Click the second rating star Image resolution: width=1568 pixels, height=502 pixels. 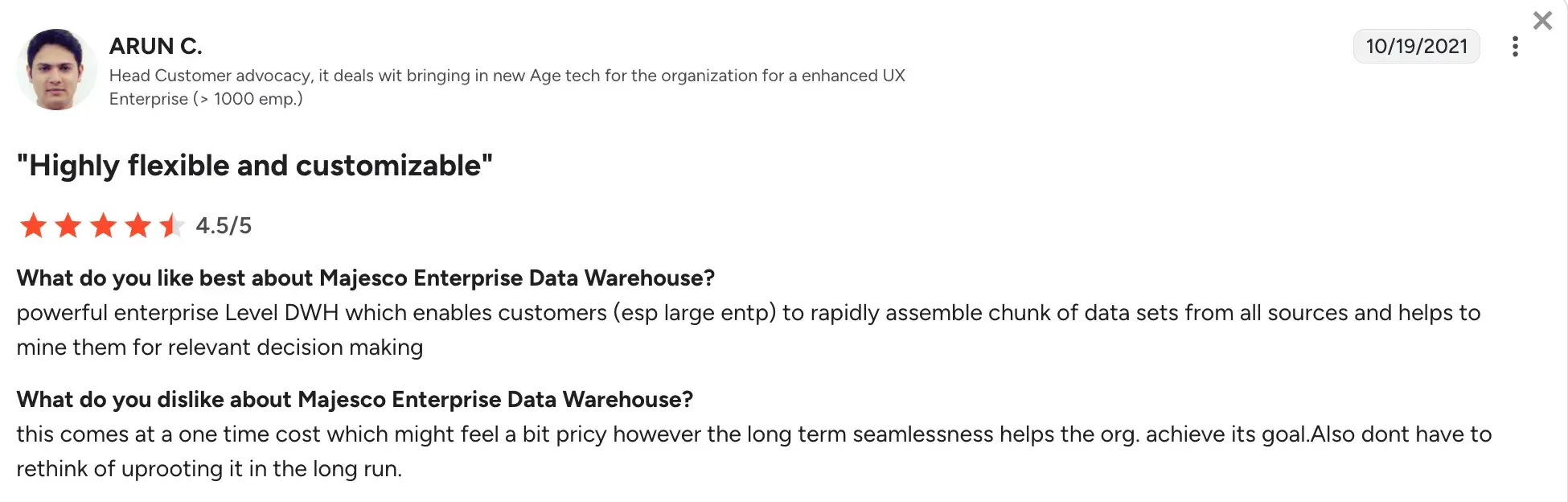68,225
